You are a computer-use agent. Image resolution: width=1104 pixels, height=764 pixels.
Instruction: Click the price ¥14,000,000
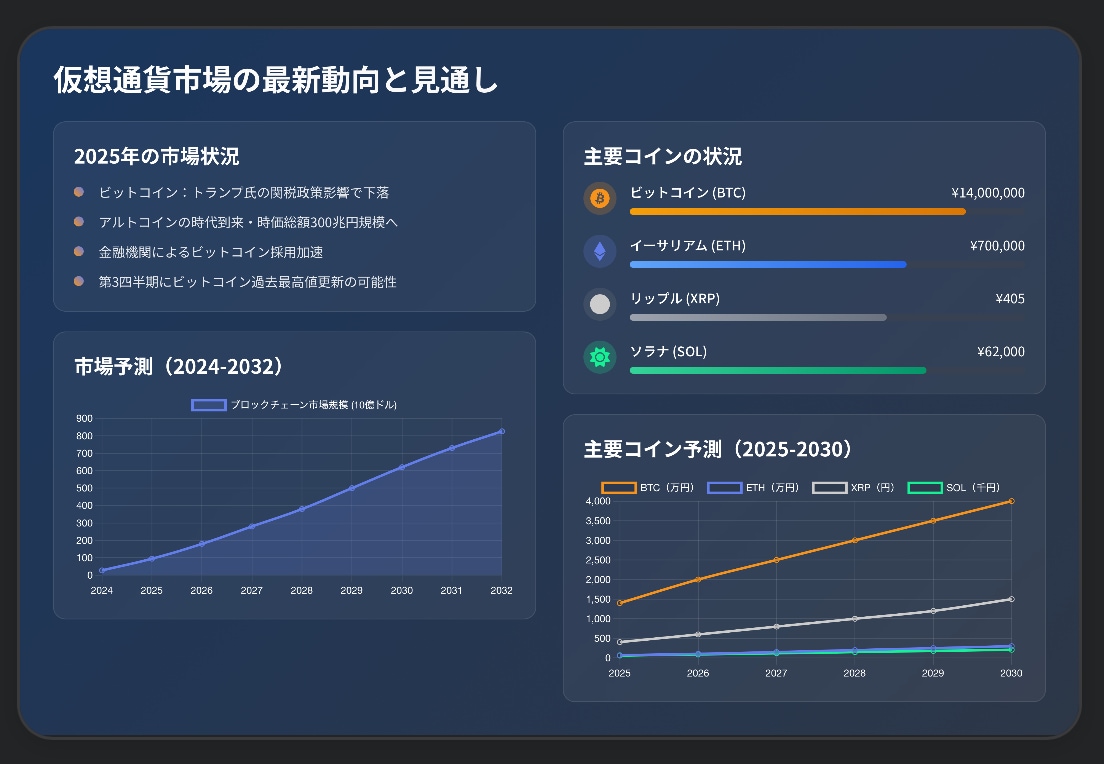[x=988, y=193]
